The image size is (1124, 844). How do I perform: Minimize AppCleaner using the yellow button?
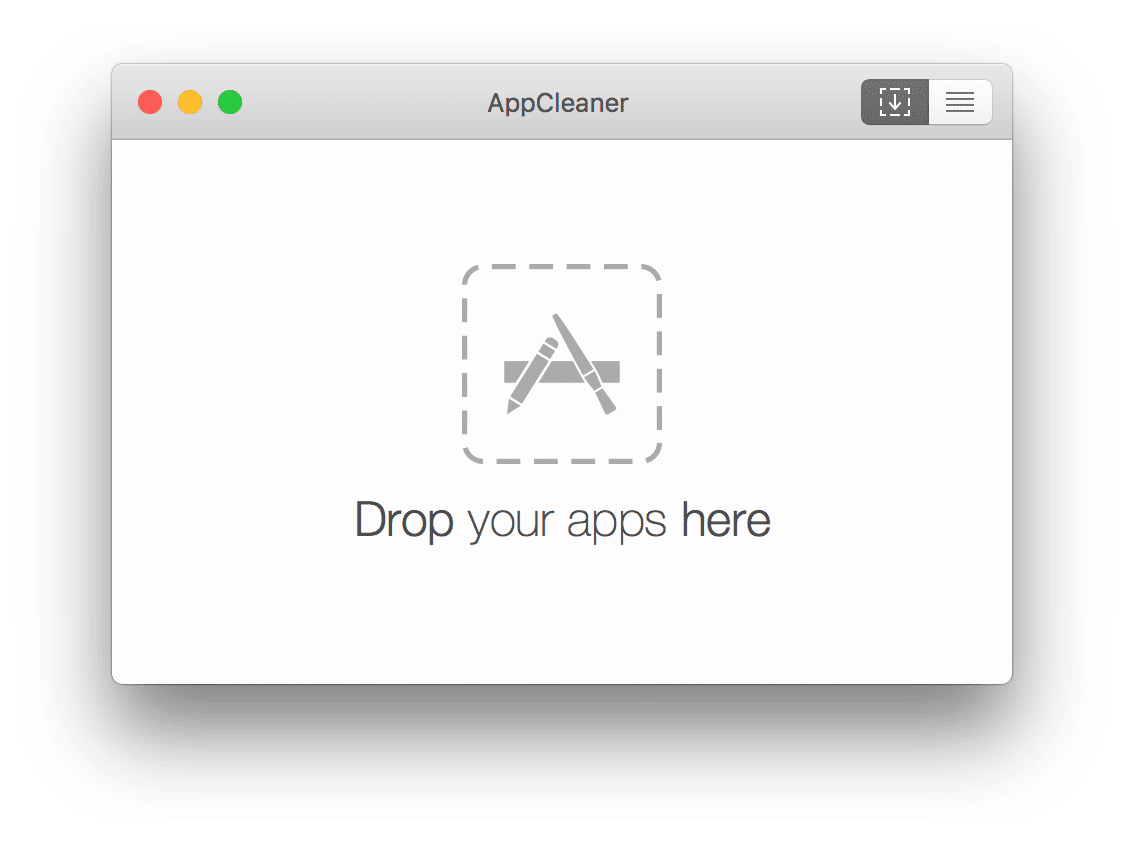190,102
